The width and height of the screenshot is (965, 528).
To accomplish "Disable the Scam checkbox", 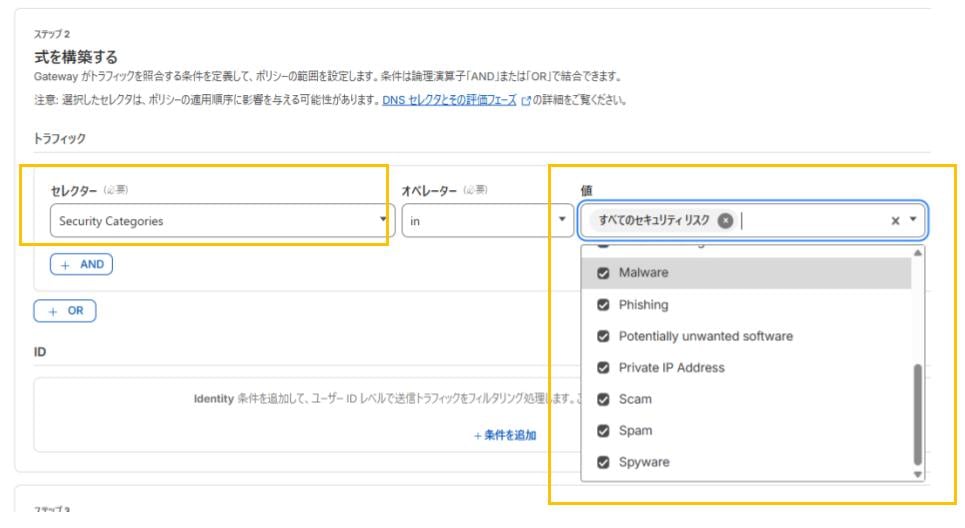I will (603, 400).
